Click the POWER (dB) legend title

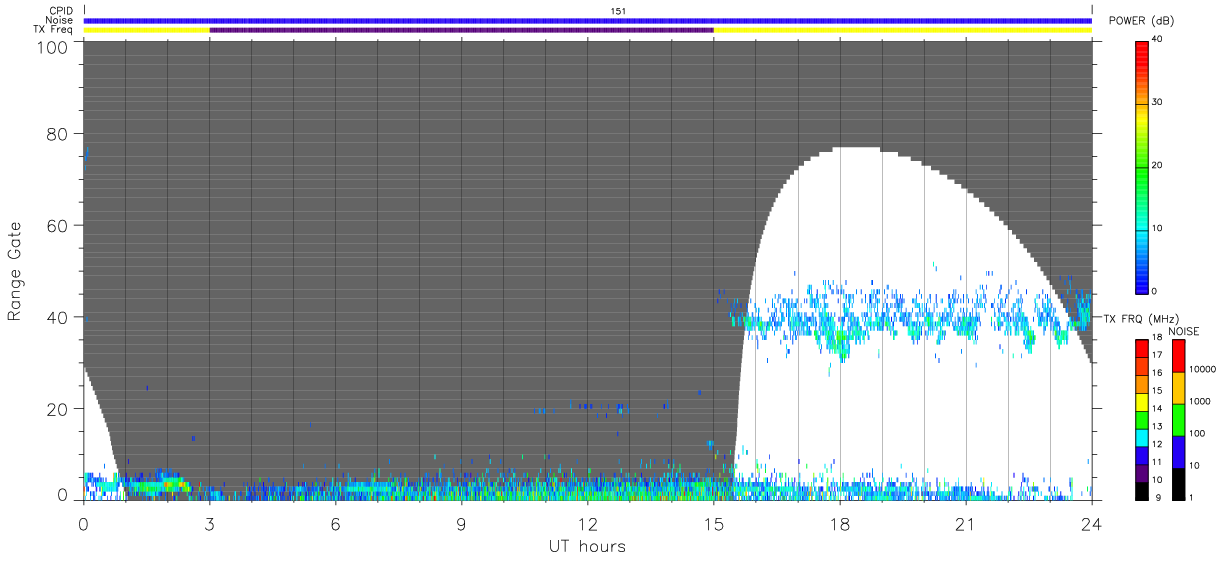(1142, 21)
